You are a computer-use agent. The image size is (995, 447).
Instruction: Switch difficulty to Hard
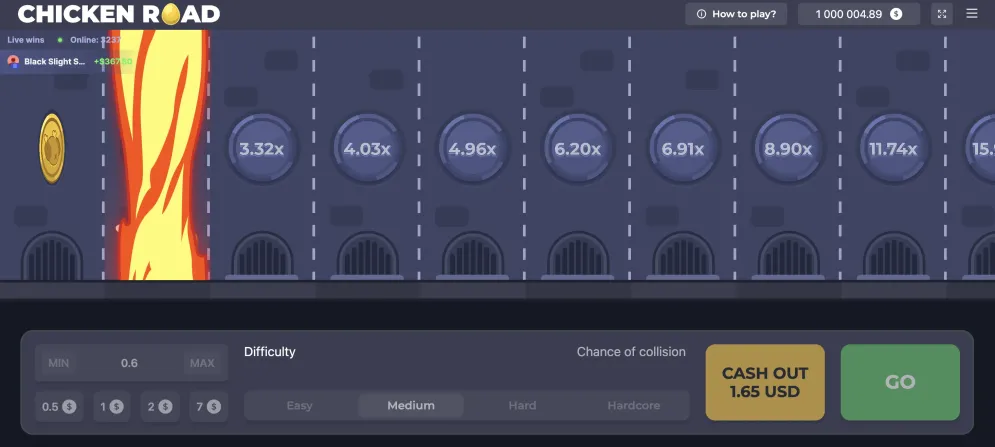[x=522, y=405]
